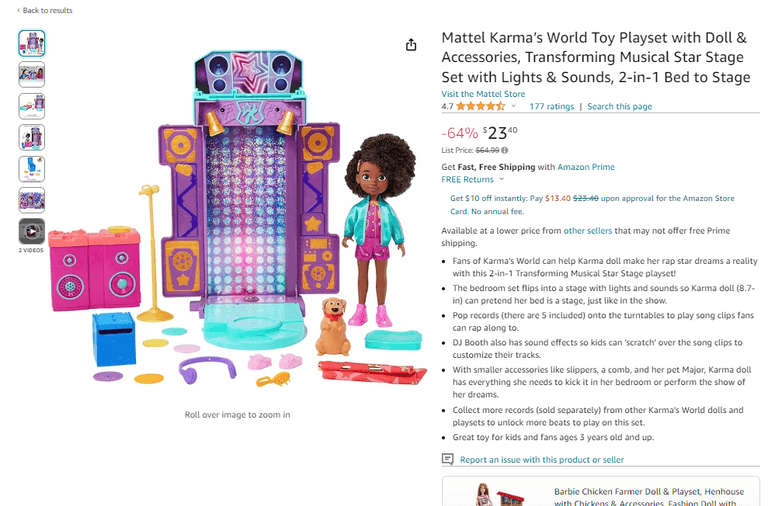This screenshot has width=768, height=506.
Task: Click the Amazon Prime link
Action: pos(587,167)
